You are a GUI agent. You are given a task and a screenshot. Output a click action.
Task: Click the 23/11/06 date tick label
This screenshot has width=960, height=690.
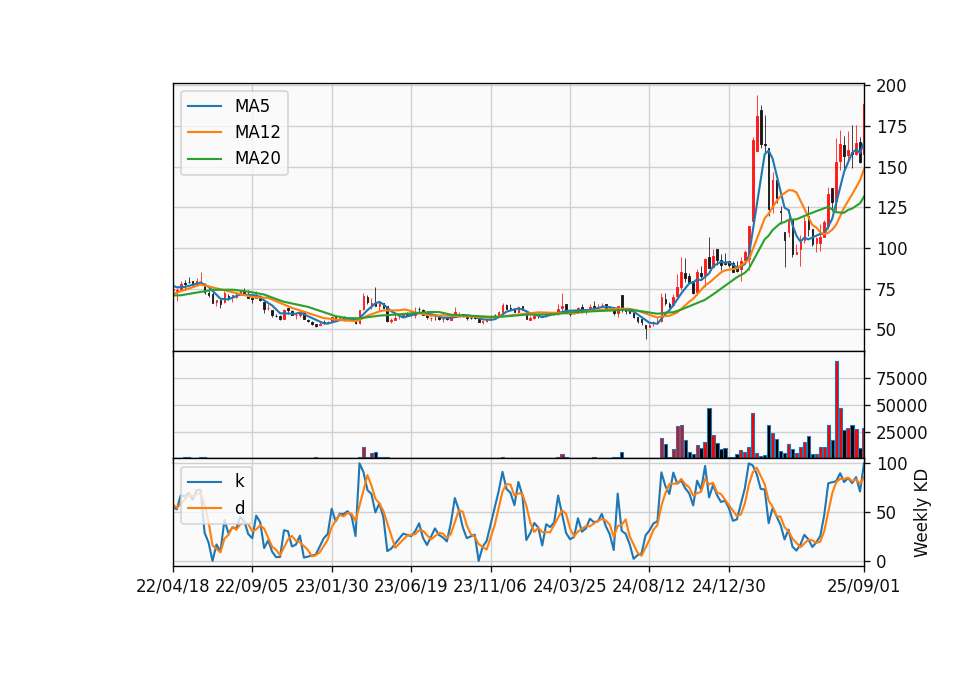490,587
